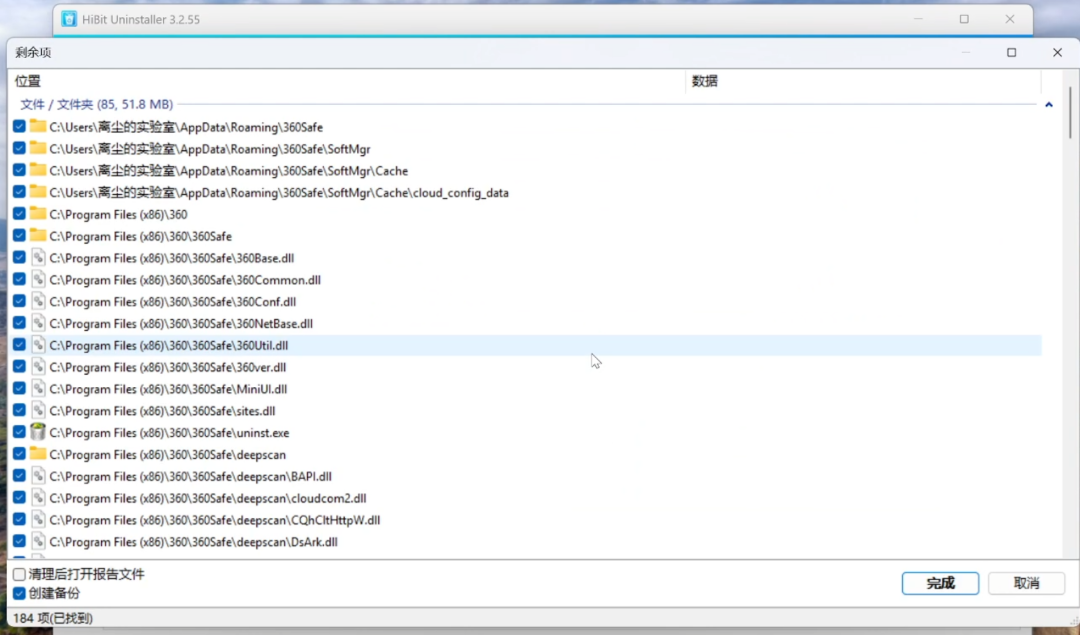Click the 360Common.dll file icon

pyautogui.click(x=38, y=280)
